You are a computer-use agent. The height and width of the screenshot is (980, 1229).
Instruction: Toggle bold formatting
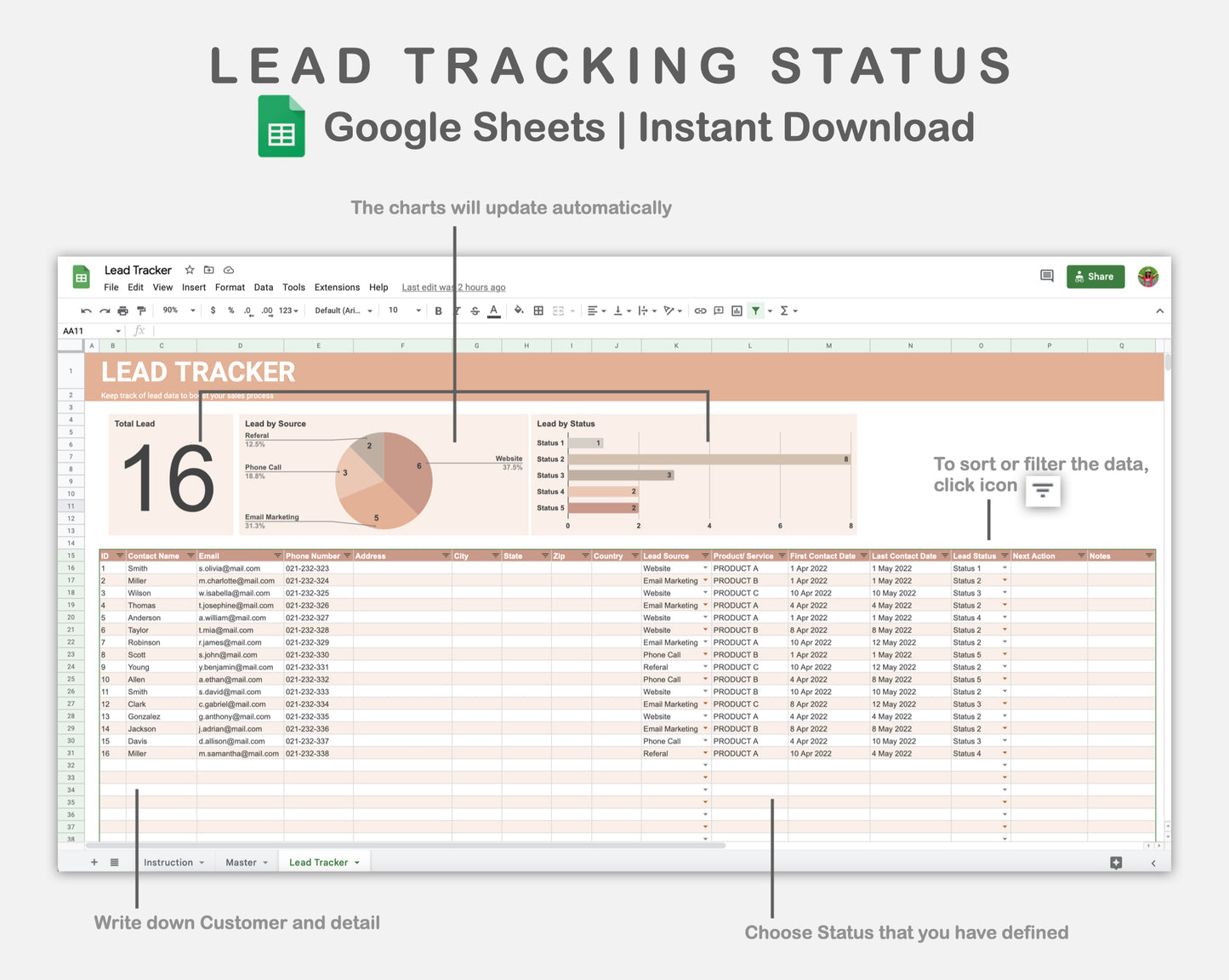[x=437, y=311]
